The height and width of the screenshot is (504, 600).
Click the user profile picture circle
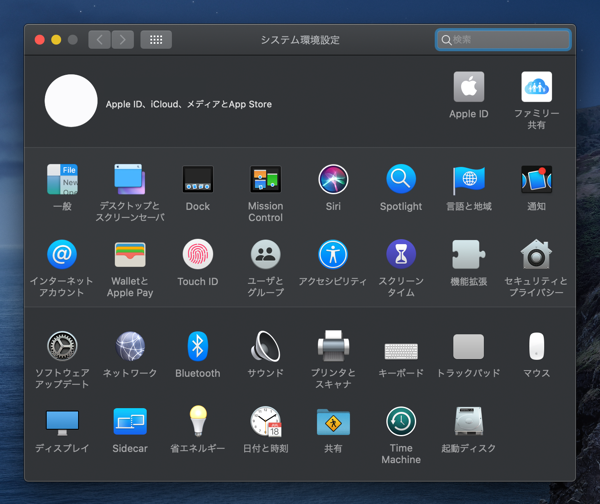71,101
